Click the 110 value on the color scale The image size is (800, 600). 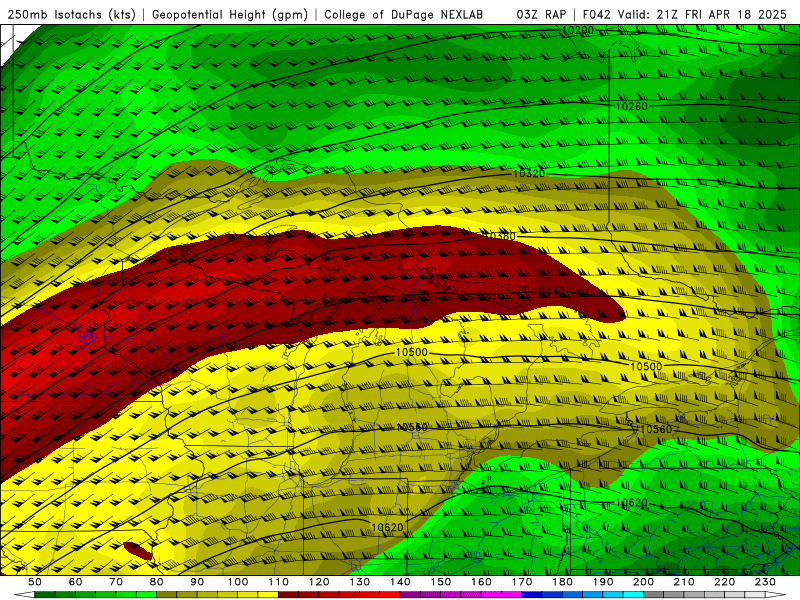[279, 582]
